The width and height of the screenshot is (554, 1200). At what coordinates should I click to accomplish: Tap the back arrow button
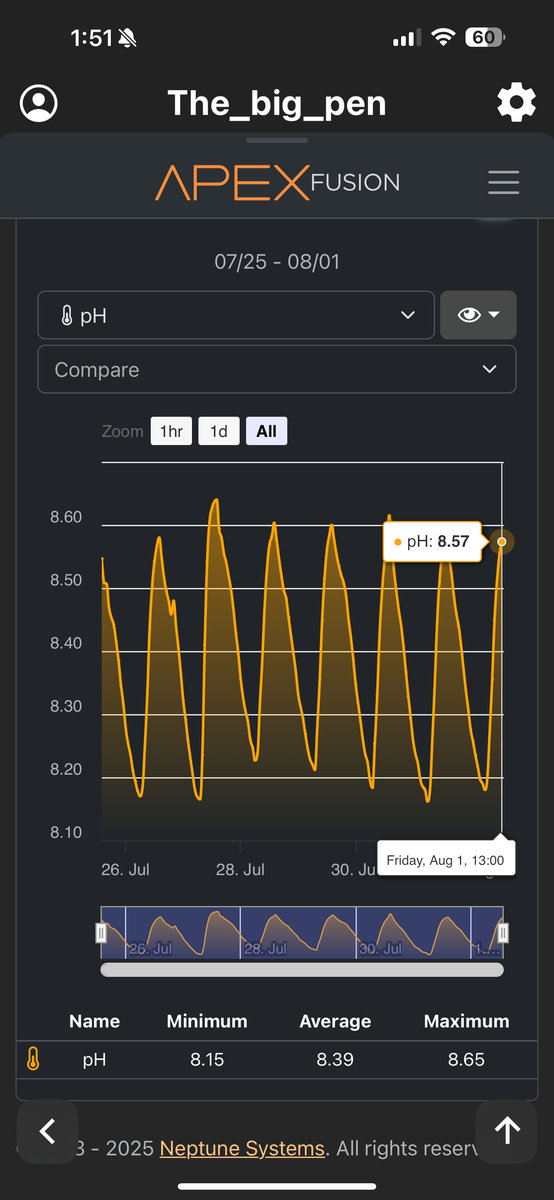point(47,1130)
